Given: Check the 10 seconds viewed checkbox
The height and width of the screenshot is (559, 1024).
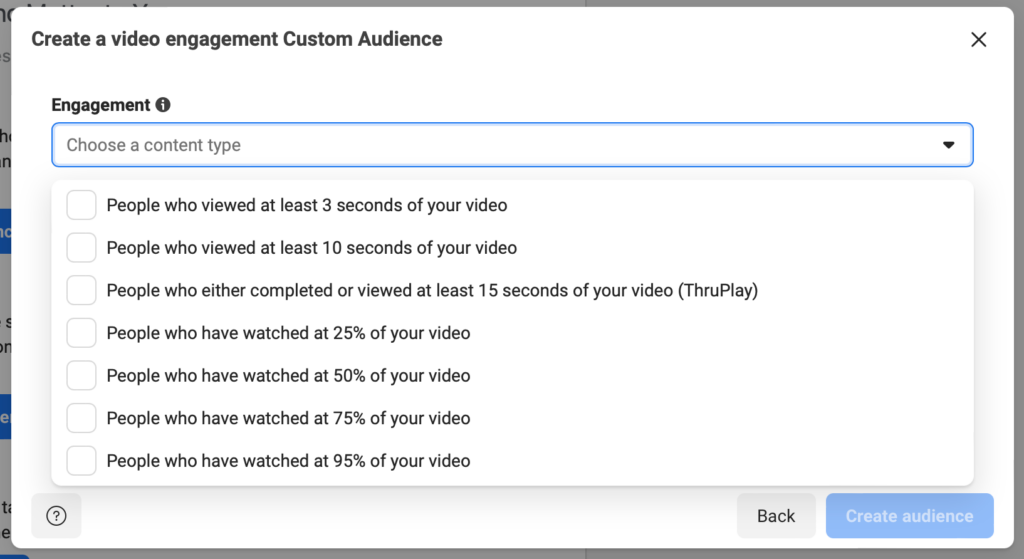Looking at the screenshot, I should (x=81, y=248).
